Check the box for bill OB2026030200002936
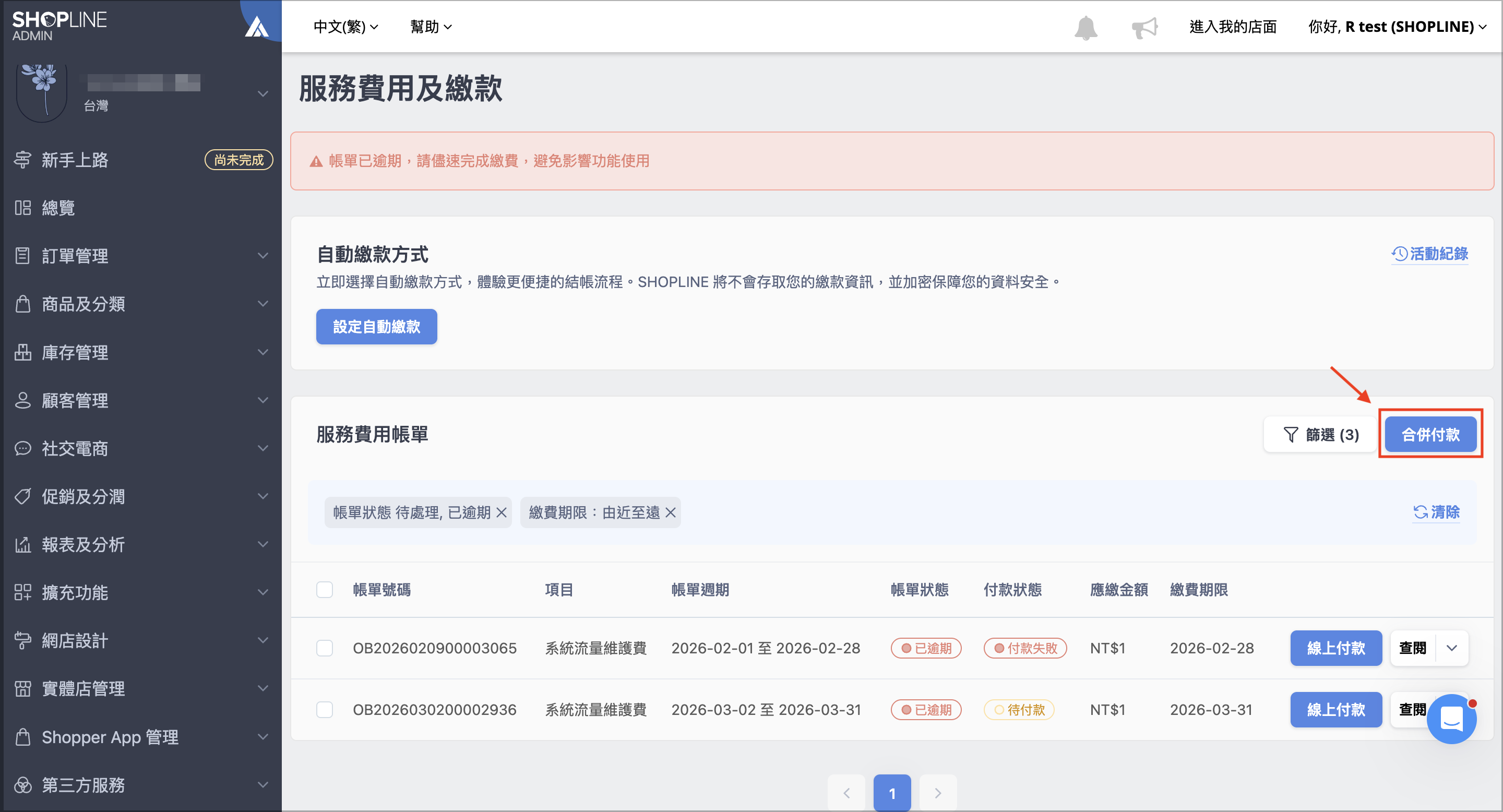1503x812 pixels. coord(325,710)
